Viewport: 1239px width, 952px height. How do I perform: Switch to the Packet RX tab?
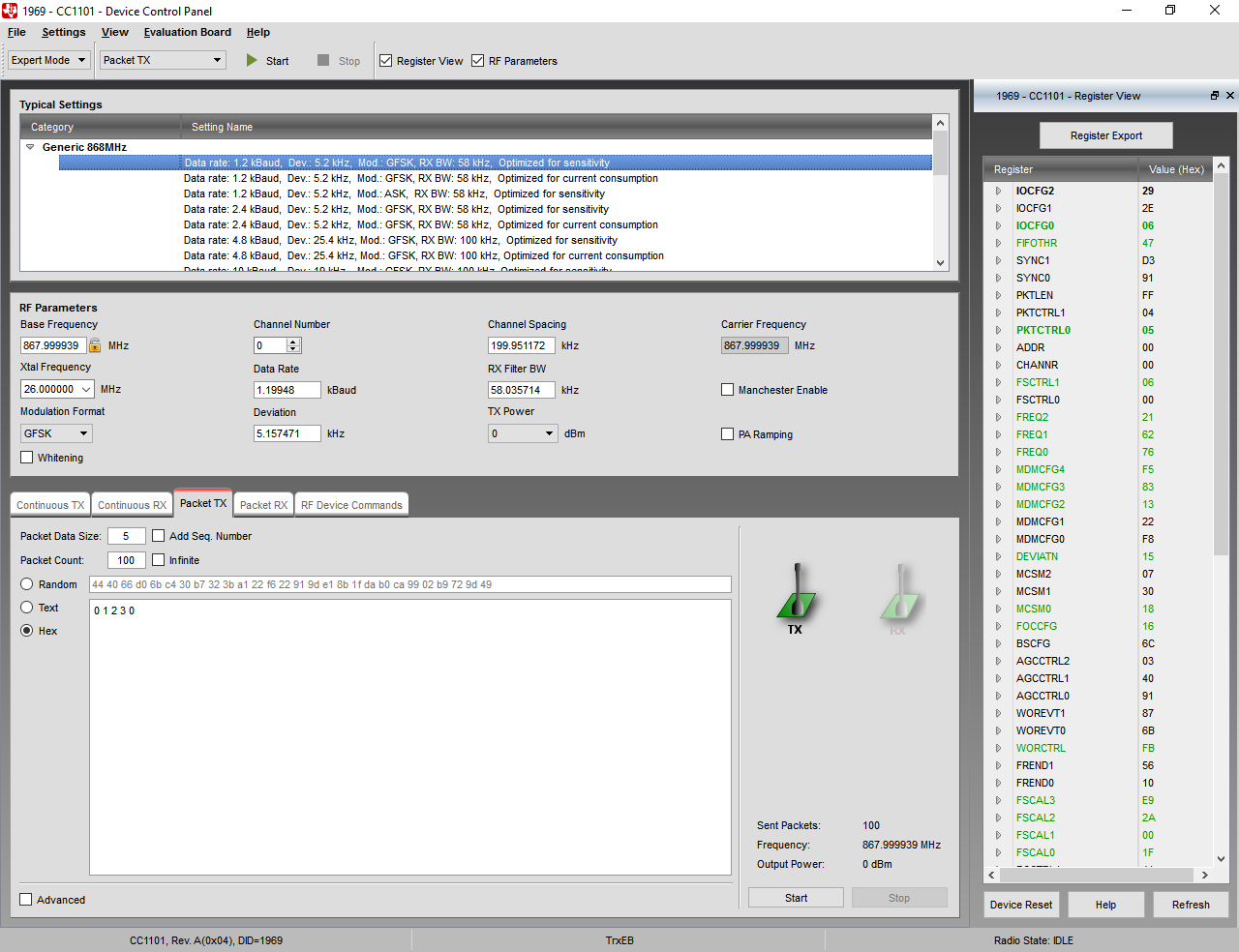262,503
